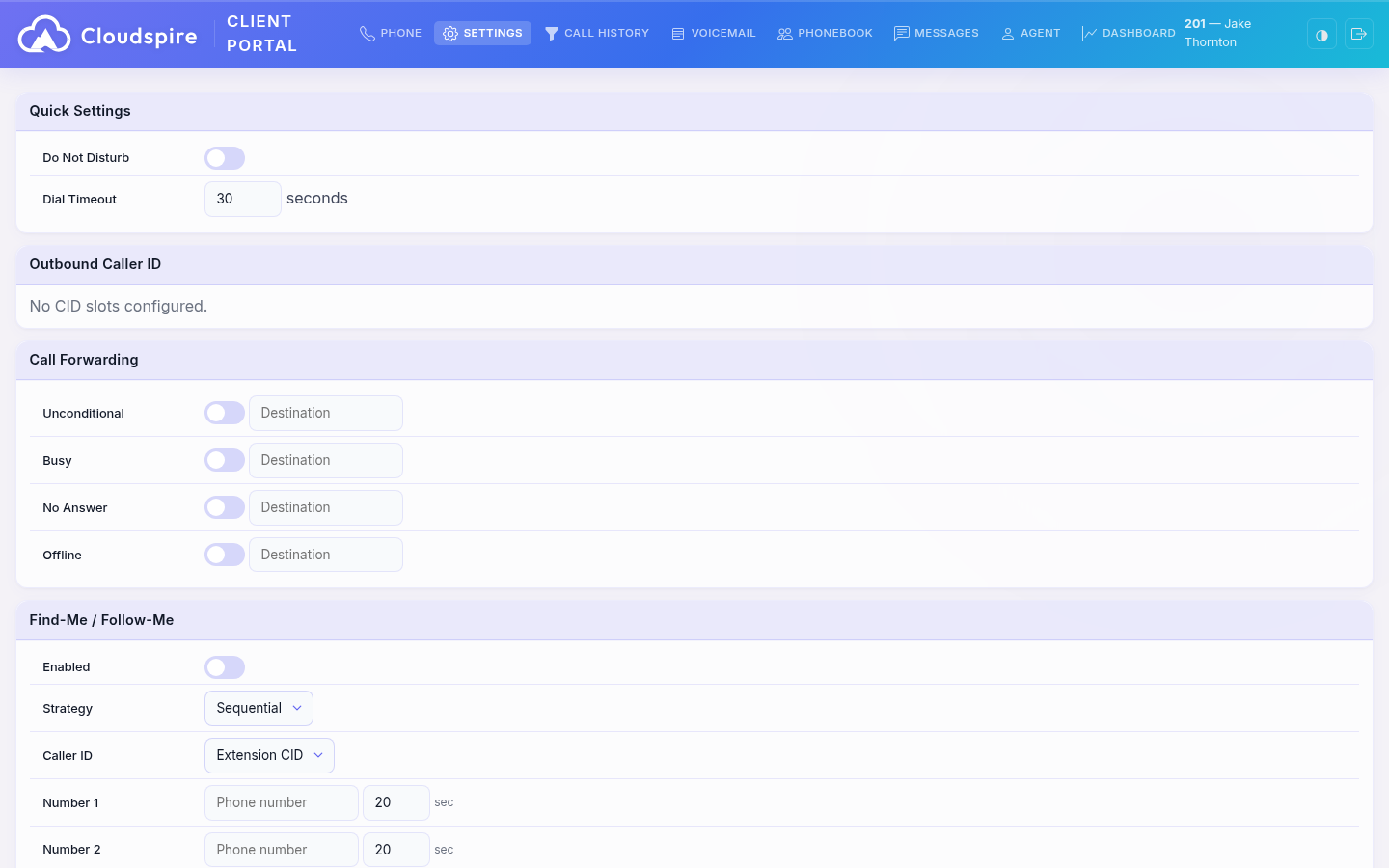Select the Phone icon in the navigation bar

coord(368,33)
